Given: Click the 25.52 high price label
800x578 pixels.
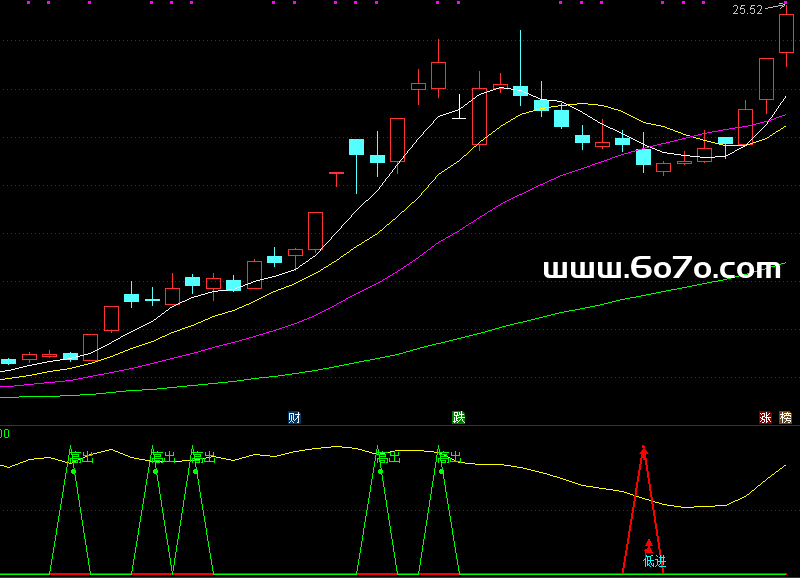Looking at the screenshot, I should (x=747, y=10).
